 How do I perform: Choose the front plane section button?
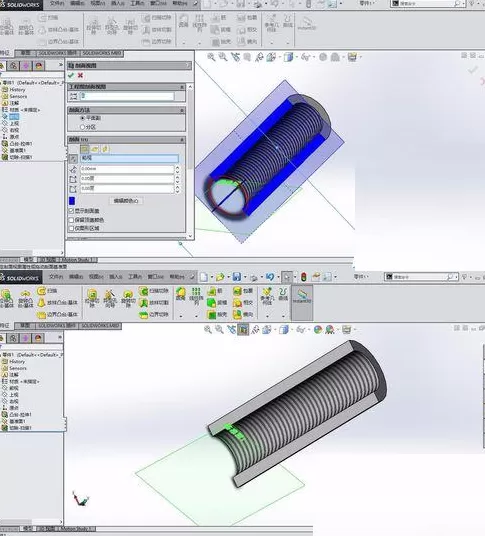coord(84,149)
